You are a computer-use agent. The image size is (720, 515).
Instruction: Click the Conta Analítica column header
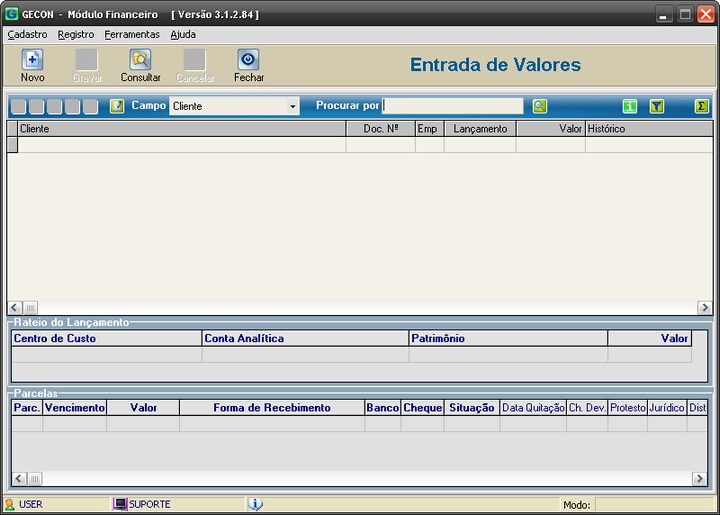tap(305, 338)
